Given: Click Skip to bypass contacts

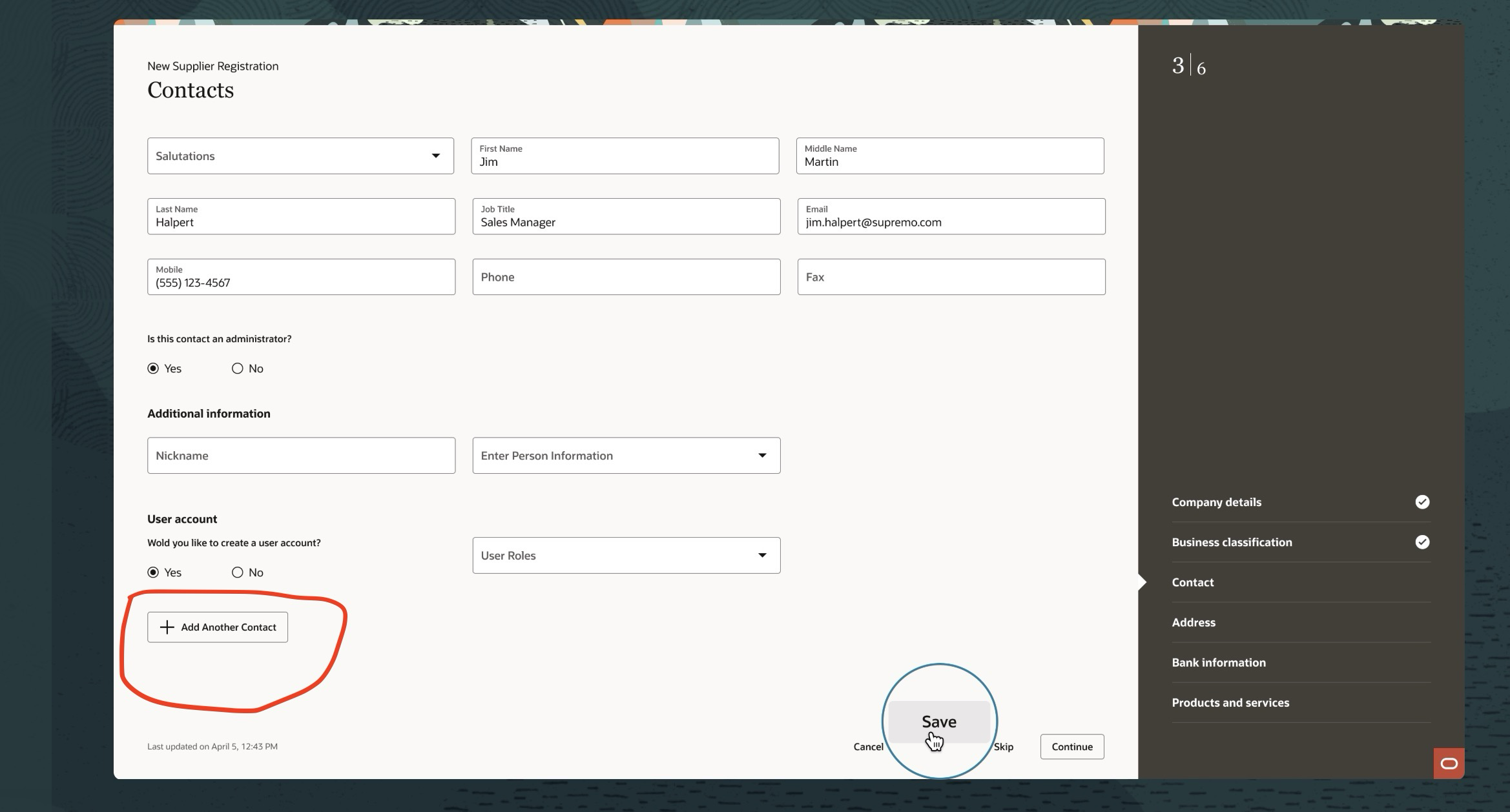Looking at the screenshot, I should click(x=1004, y=747).
